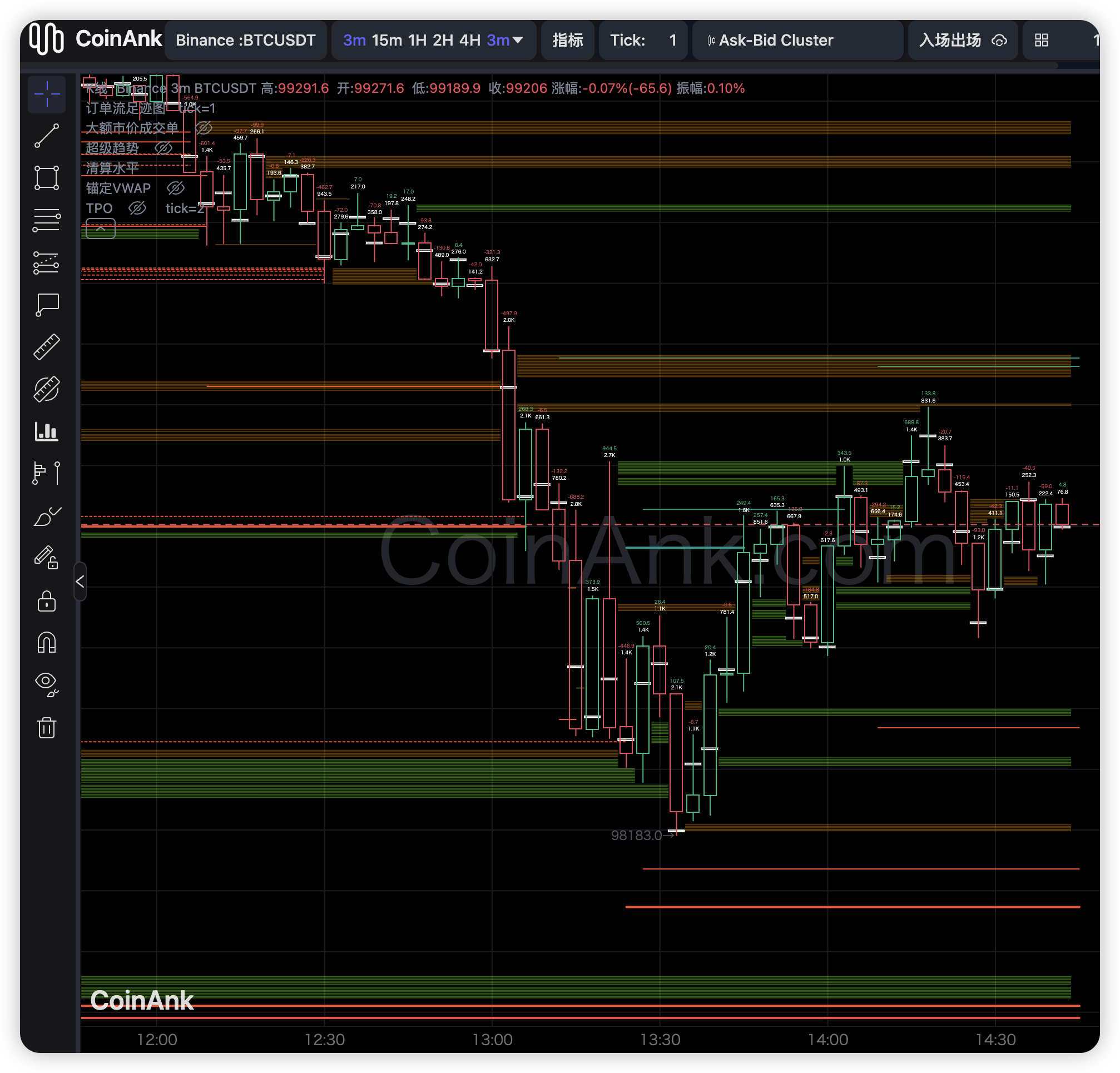1120x1073 pixels.
Task: Enable the magnet snap tool
Action: (46, 643)
